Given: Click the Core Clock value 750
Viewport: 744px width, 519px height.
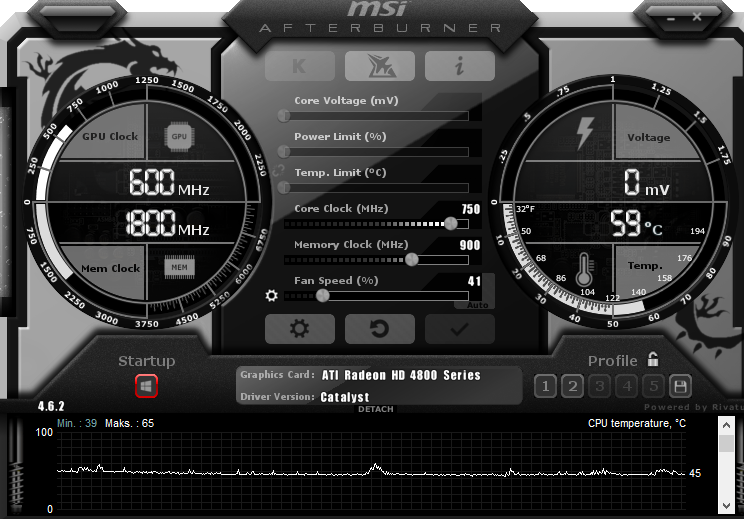Looking at the screenshot, I should point(471,209).
